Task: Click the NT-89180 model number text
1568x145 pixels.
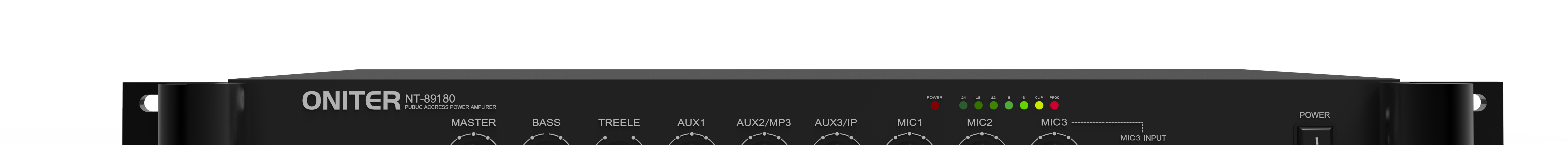Action: 430,99
